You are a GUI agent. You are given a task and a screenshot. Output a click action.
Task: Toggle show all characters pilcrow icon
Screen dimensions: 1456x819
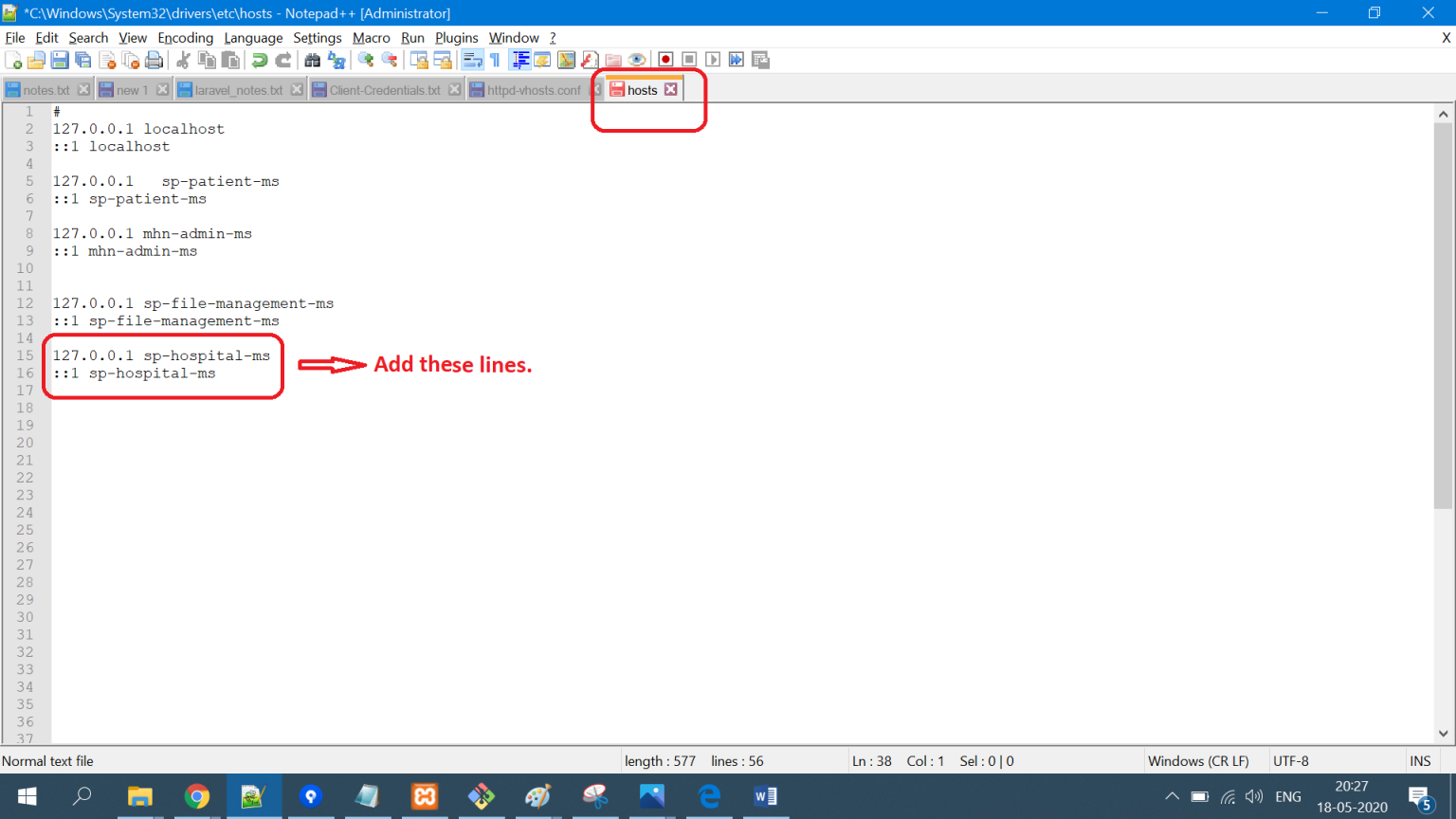point(495,60)
